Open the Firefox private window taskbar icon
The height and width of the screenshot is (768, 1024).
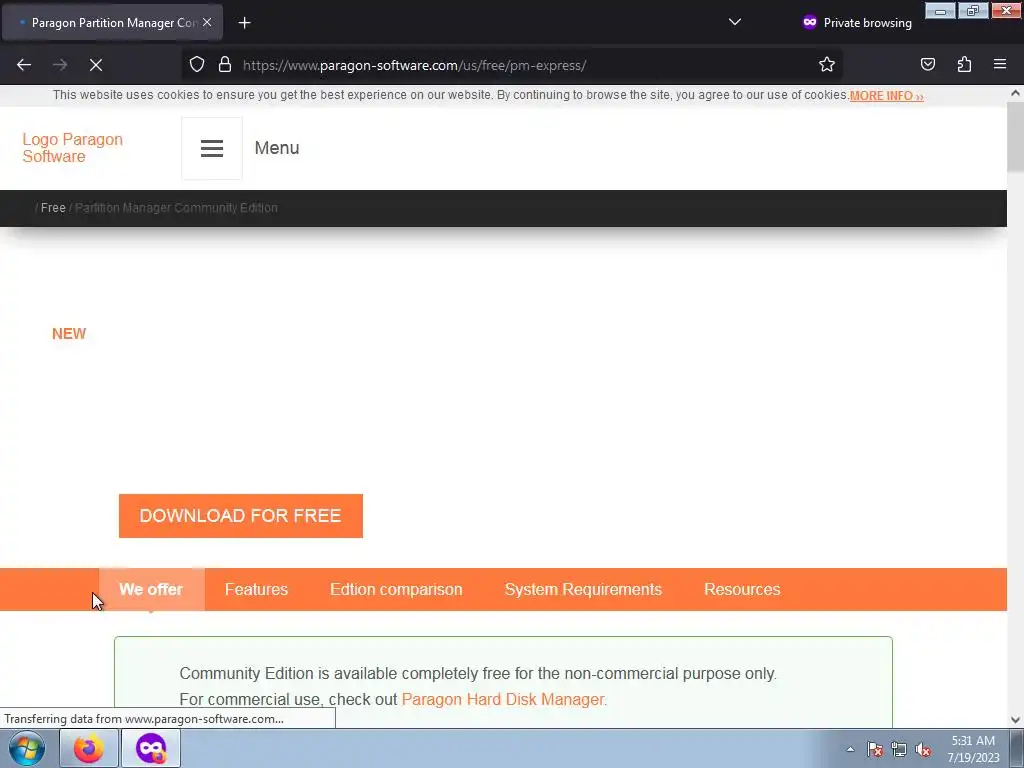click(x=151, y=748)
